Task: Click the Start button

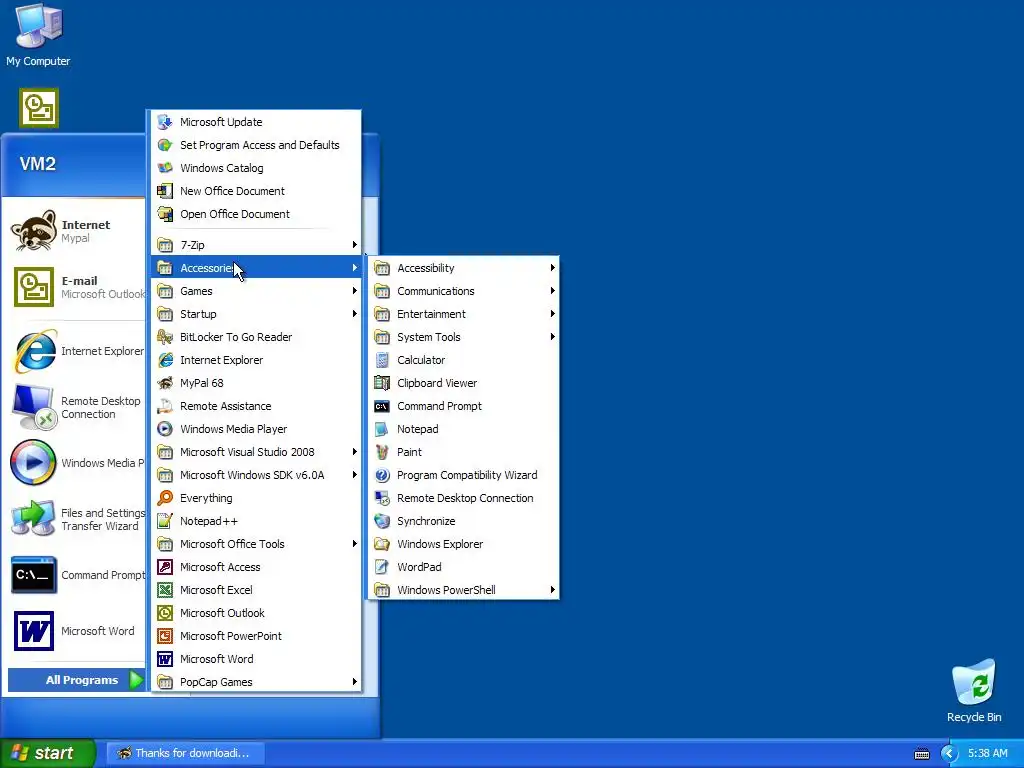Action: (x=48, y=753)
